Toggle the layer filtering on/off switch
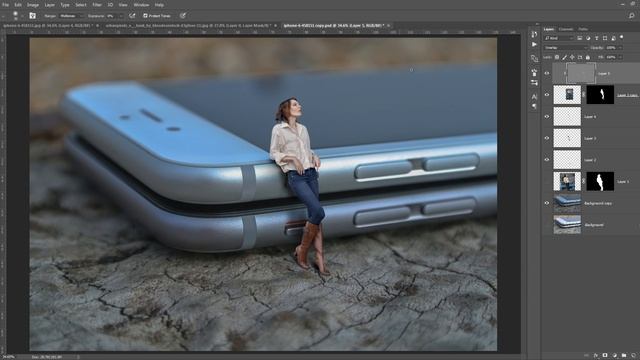Viewport: 640px width, 360px height. 621,37
